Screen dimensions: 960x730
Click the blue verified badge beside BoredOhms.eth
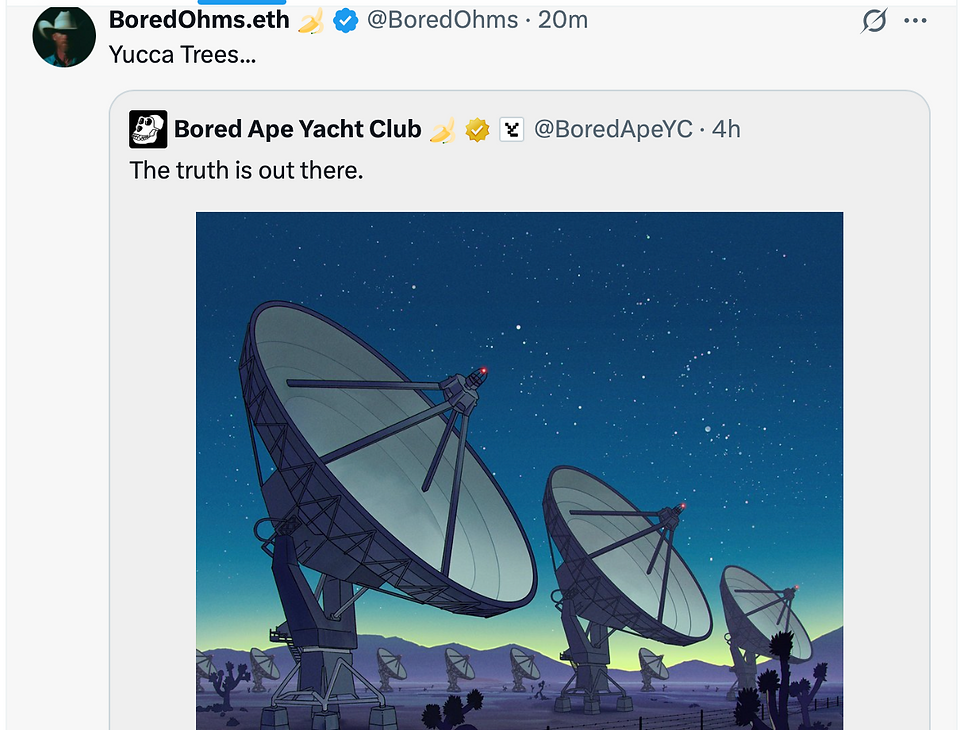pyautogui.click(x=345, y=21)
